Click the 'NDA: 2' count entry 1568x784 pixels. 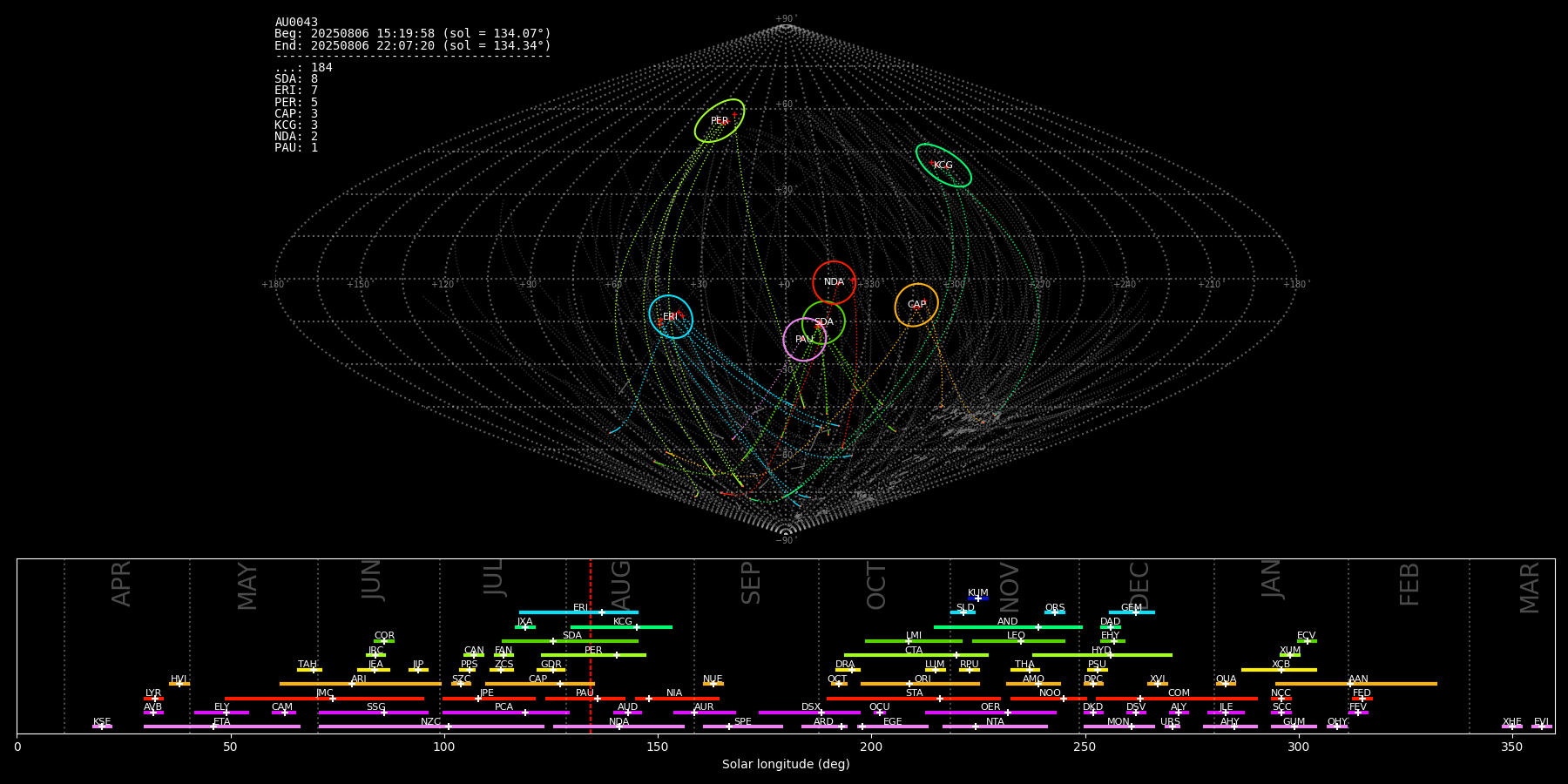click(296, 137)
